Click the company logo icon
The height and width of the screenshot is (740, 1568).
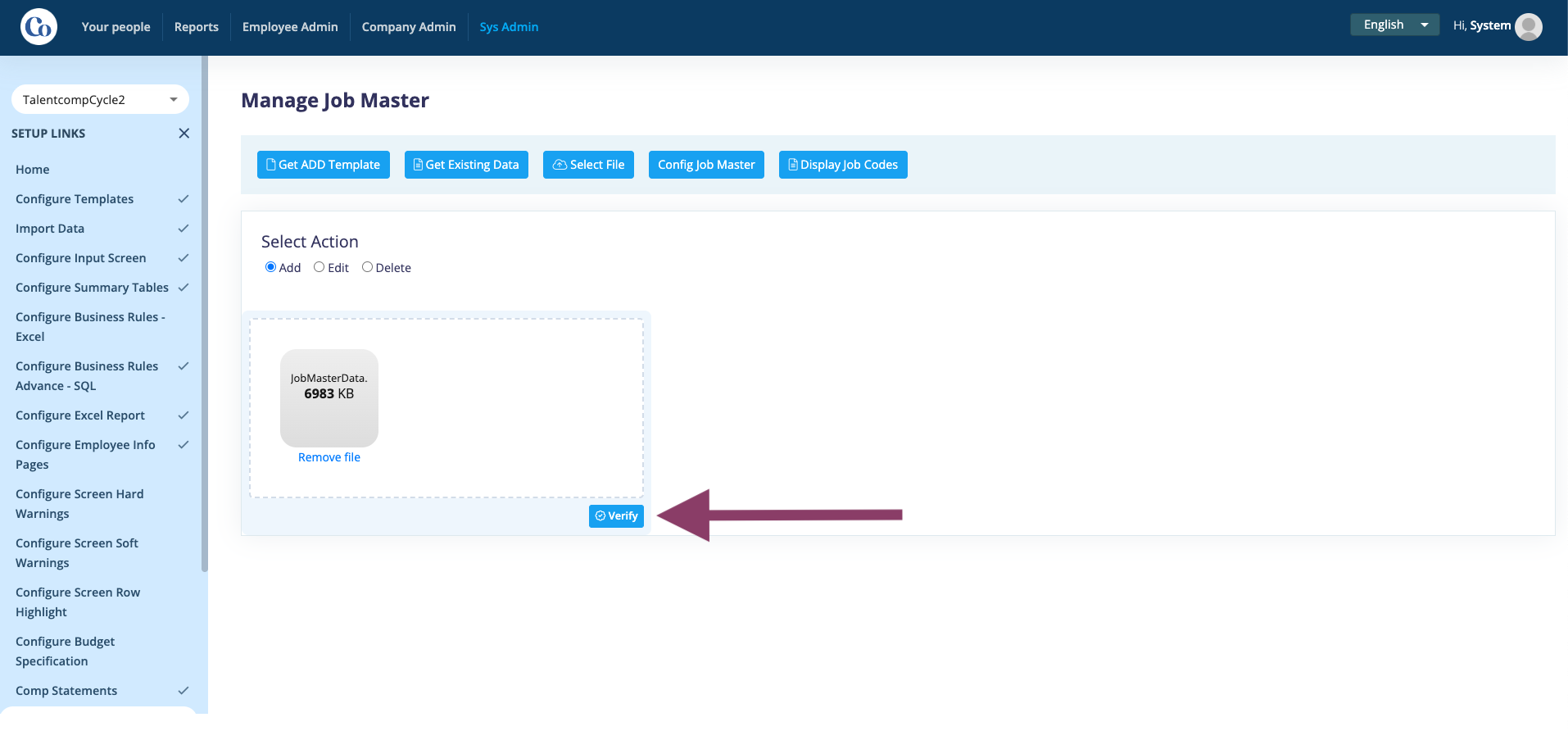(39, 27)
